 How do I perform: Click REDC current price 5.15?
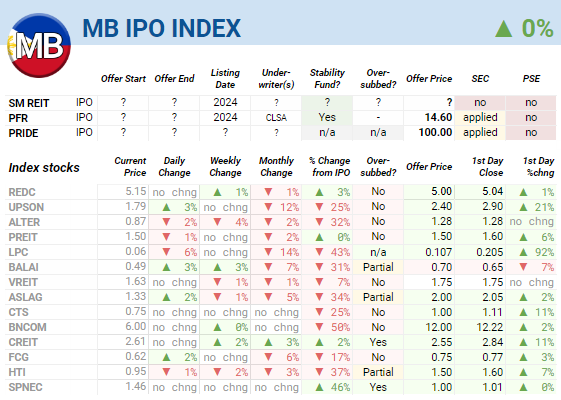tap(136, 191)
